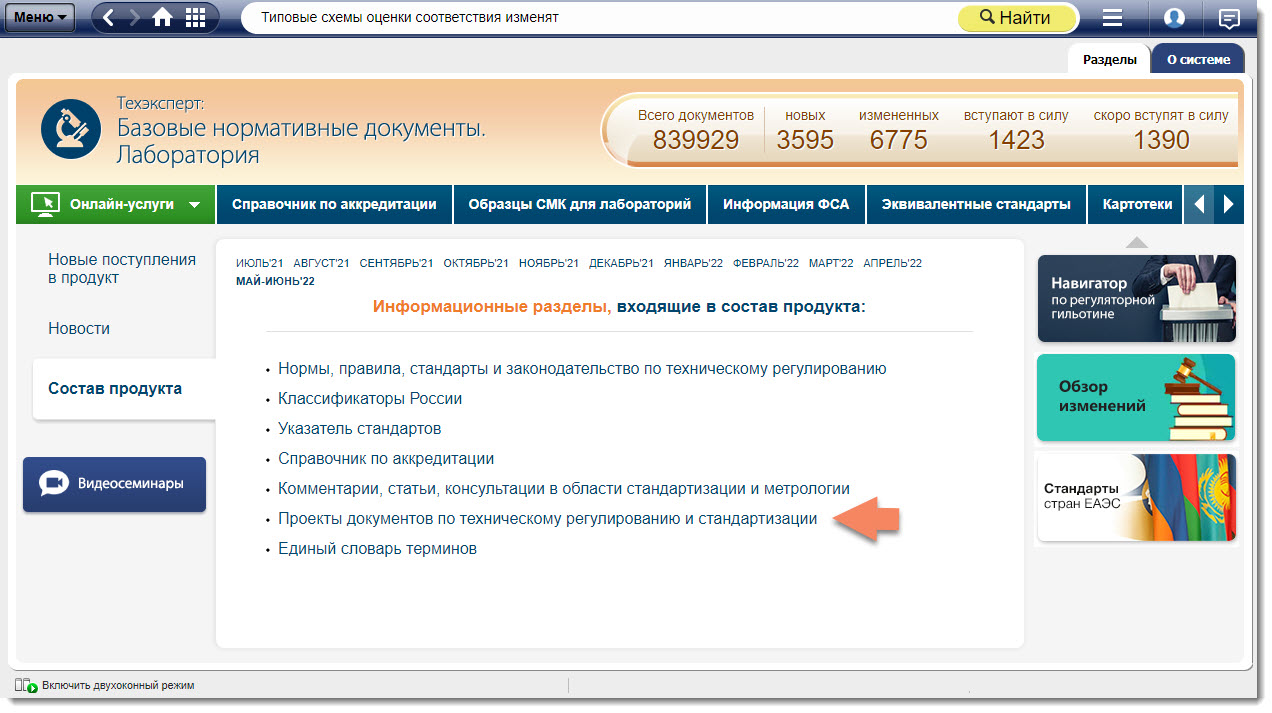Screen dimensions: 1272x713
Task: Open the АВГУСТ'21 archive link
Action: coord(322,263)
